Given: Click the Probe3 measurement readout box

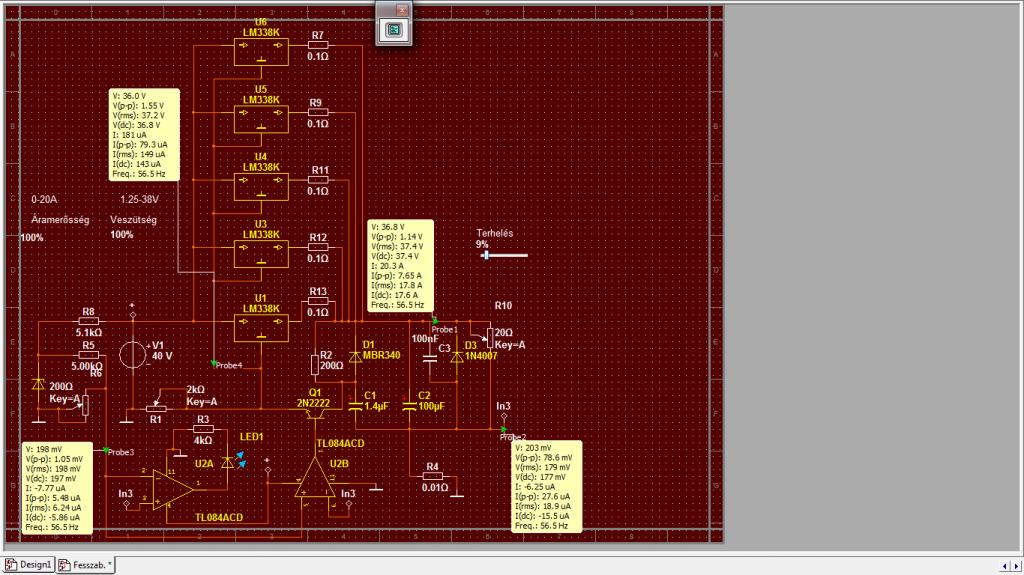Looking at the screenshot, I should [x=57, y=488].
